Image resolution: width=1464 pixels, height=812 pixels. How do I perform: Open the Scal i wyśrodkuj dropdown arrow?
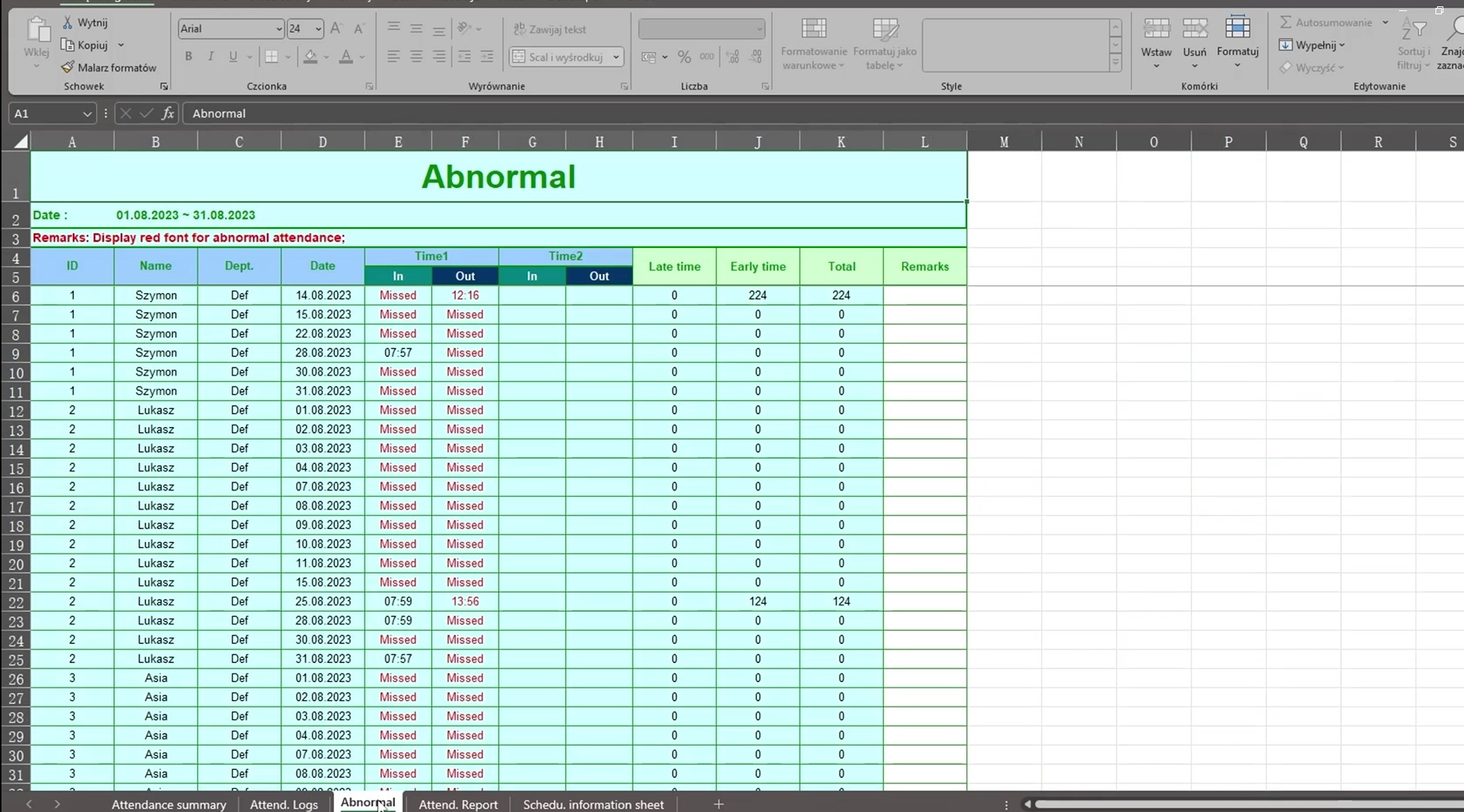click(616, 57)
